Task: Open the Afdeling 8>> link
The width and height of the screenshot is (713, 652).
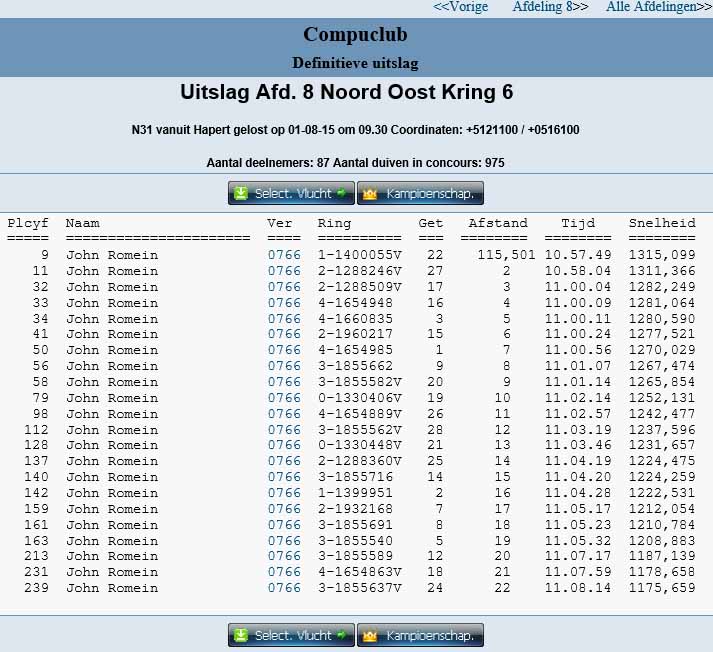Action: click(x=550, y=7)
